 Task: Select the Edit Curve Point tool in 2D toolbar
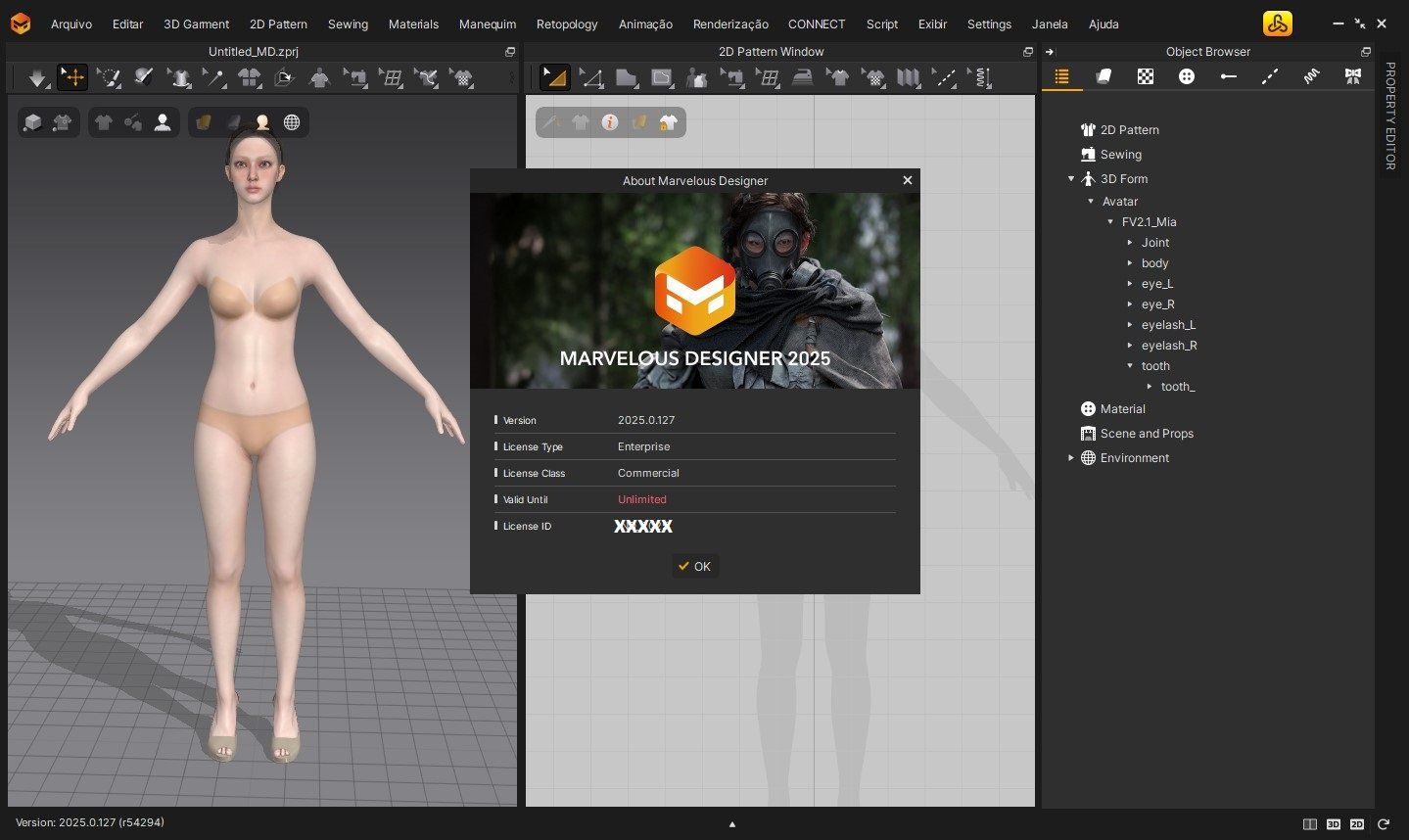[x=590, y=77]
